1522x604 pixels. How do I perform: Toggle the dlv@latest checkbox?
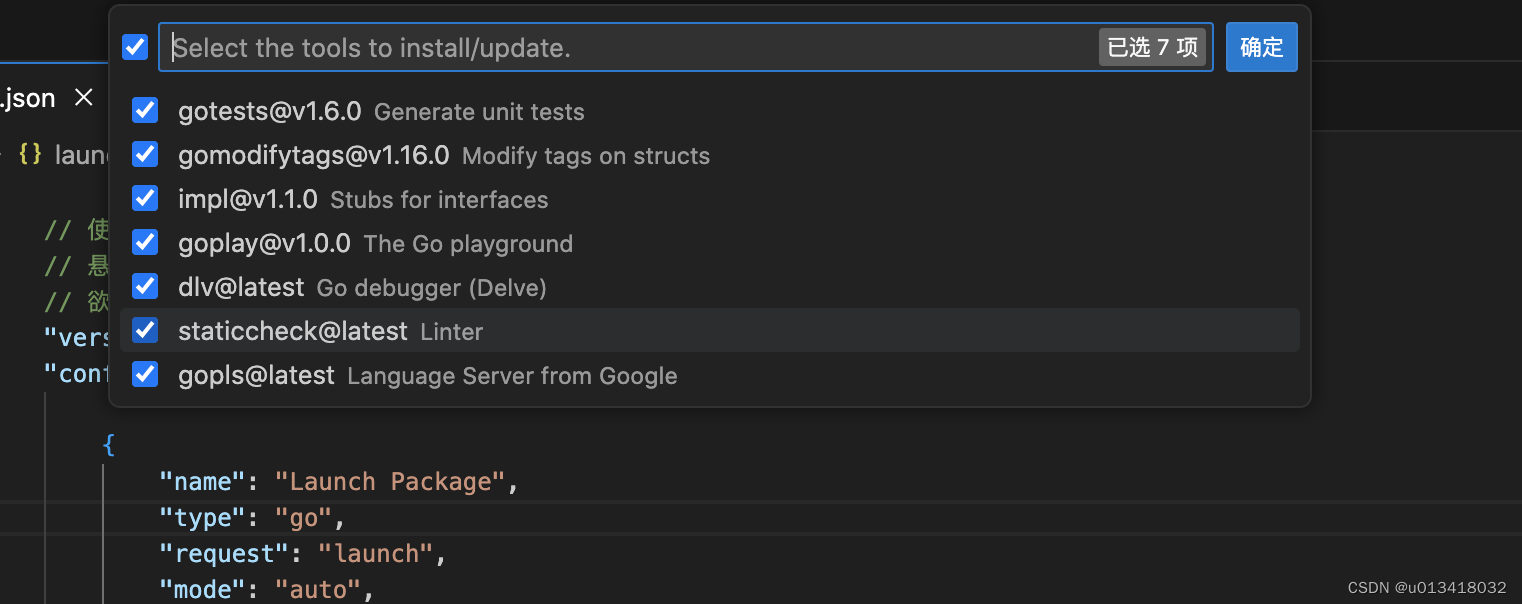click(144, 286)
